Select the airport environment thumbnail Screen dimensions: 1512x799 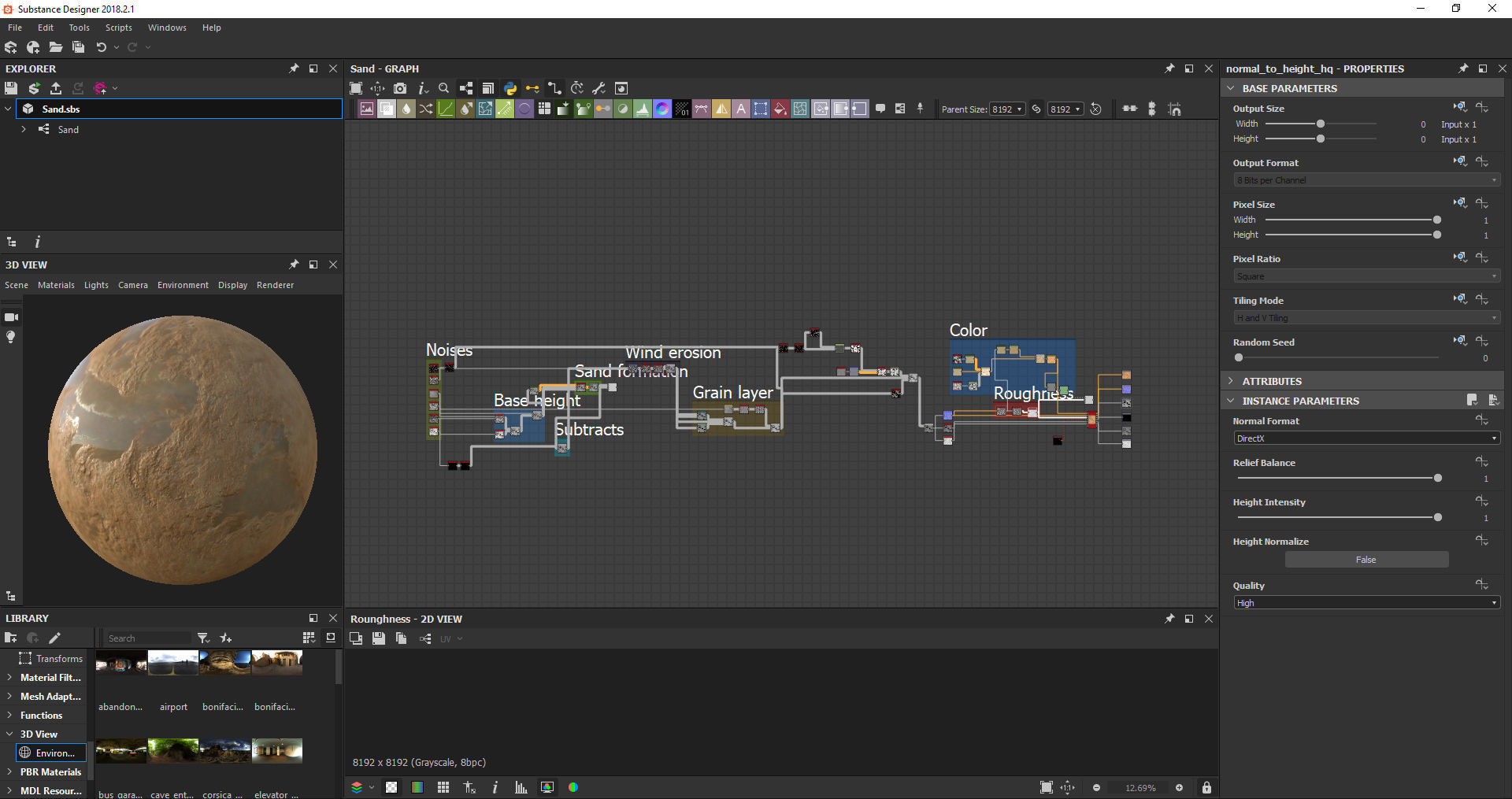pos(173,663)
